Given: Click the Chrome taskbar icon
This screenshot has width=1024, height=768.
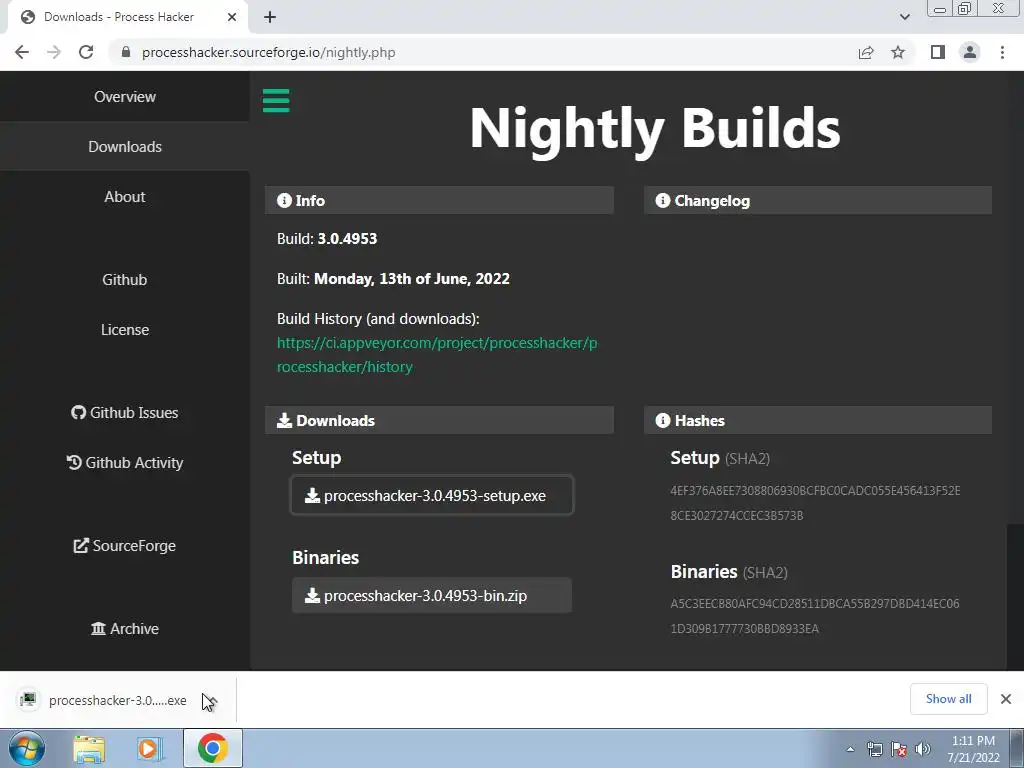Looking at the screenshot, I should pyautogui.click(x=213, y=748).
